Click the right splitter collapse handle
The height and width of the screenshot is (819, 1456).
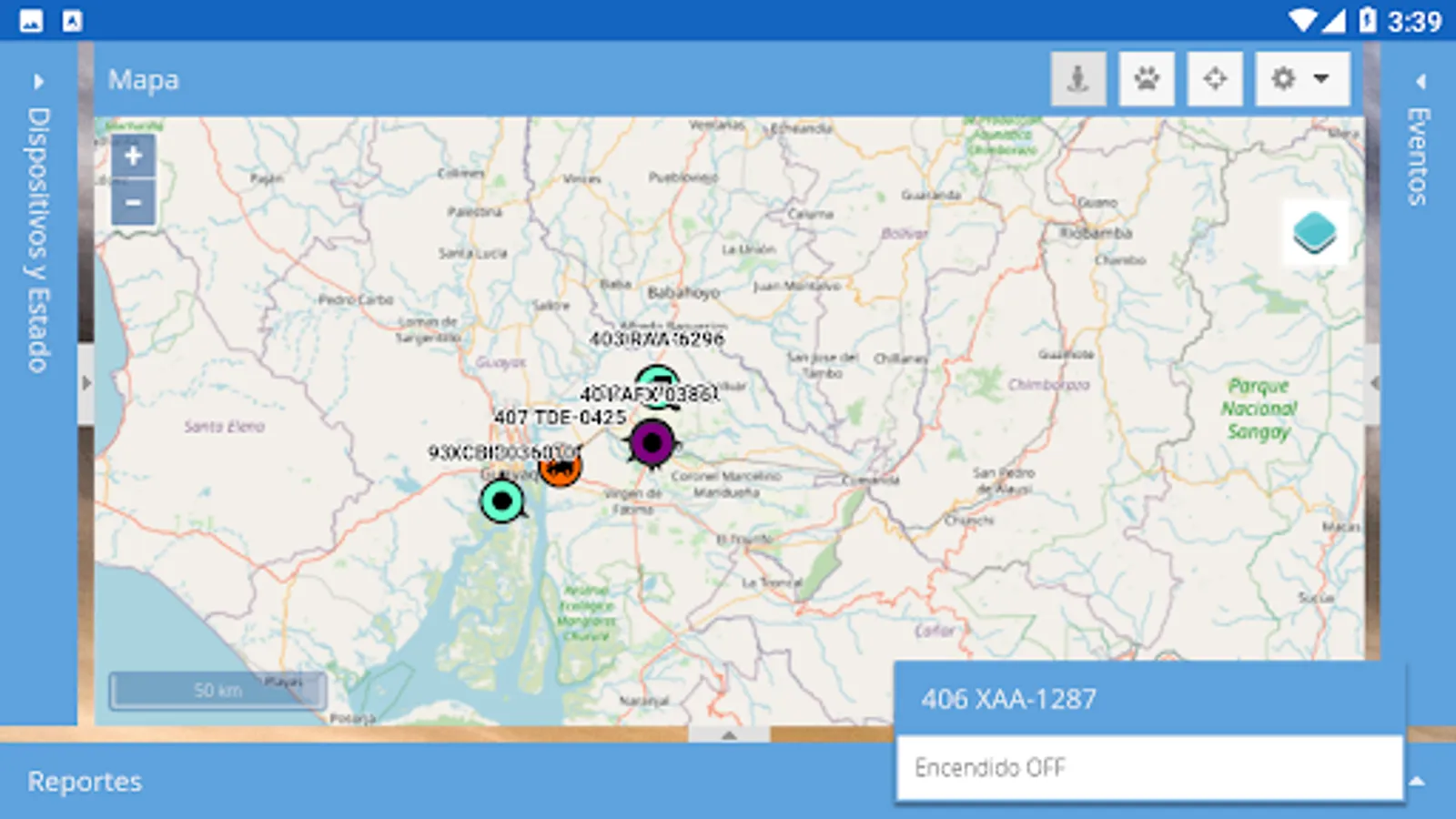point(1372,383)
